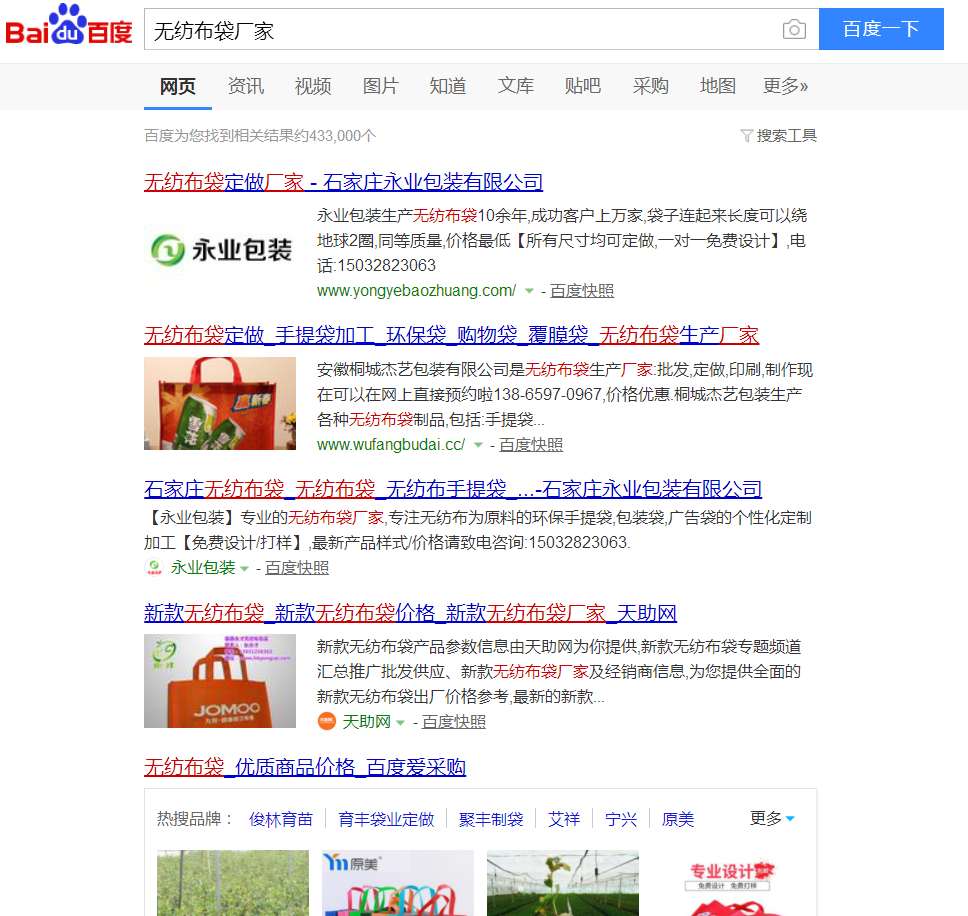Select hot brand 俊林育苗
This screenshot has height=916, width=968.
click(281, 819)
